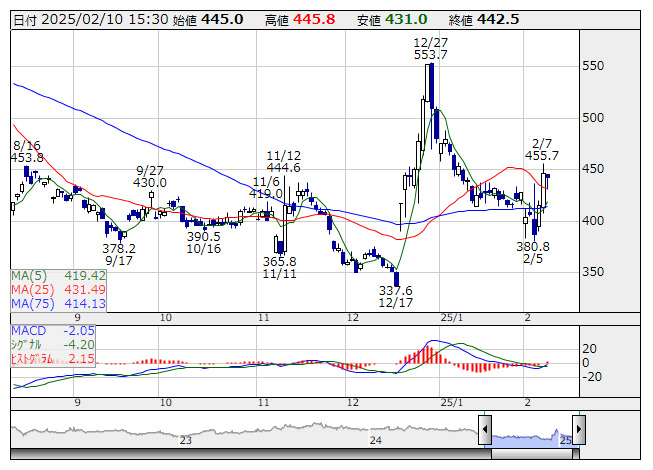This screenshot has width=653, height=470.
Task: Click the 24 year marker in the overview chart
Action: (x=376, y=440)
